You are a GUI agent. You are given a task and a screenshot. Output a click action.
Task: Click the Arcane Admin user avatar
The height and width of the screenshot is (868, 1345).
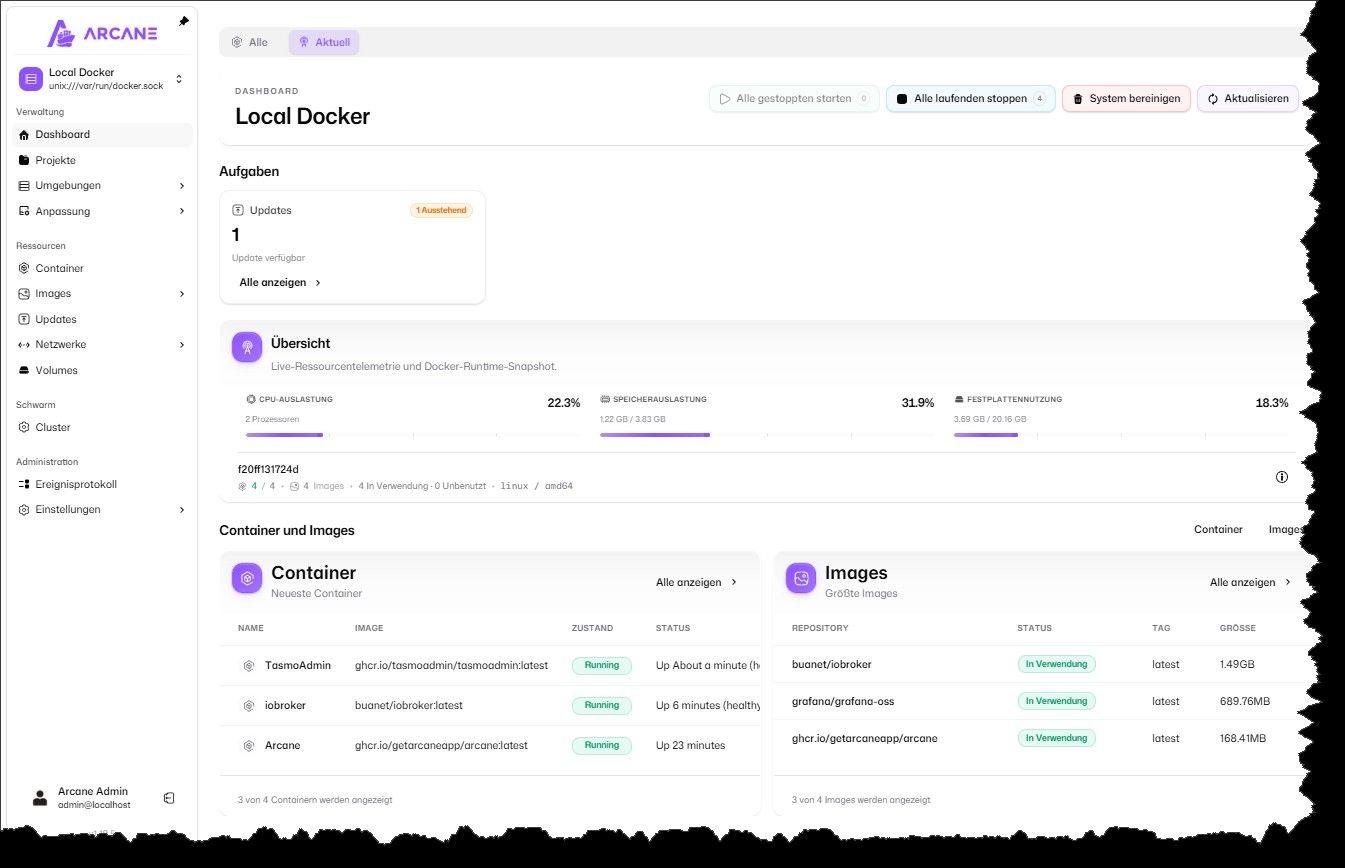39,797
